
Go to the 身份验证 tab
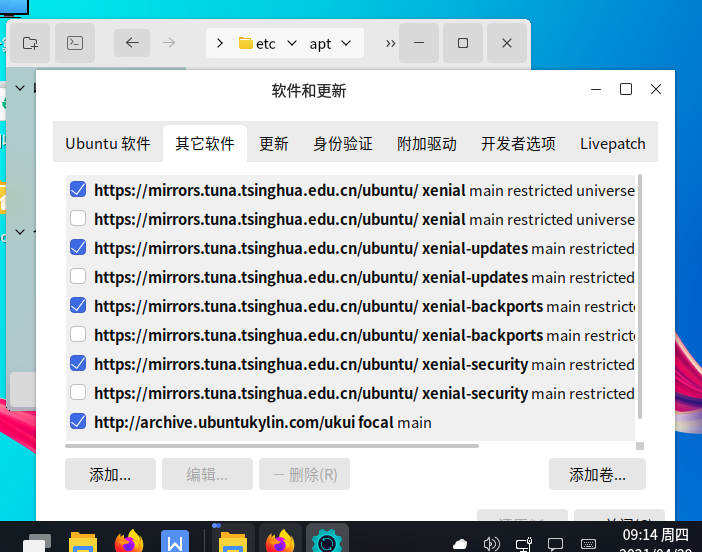click(342, 144)
